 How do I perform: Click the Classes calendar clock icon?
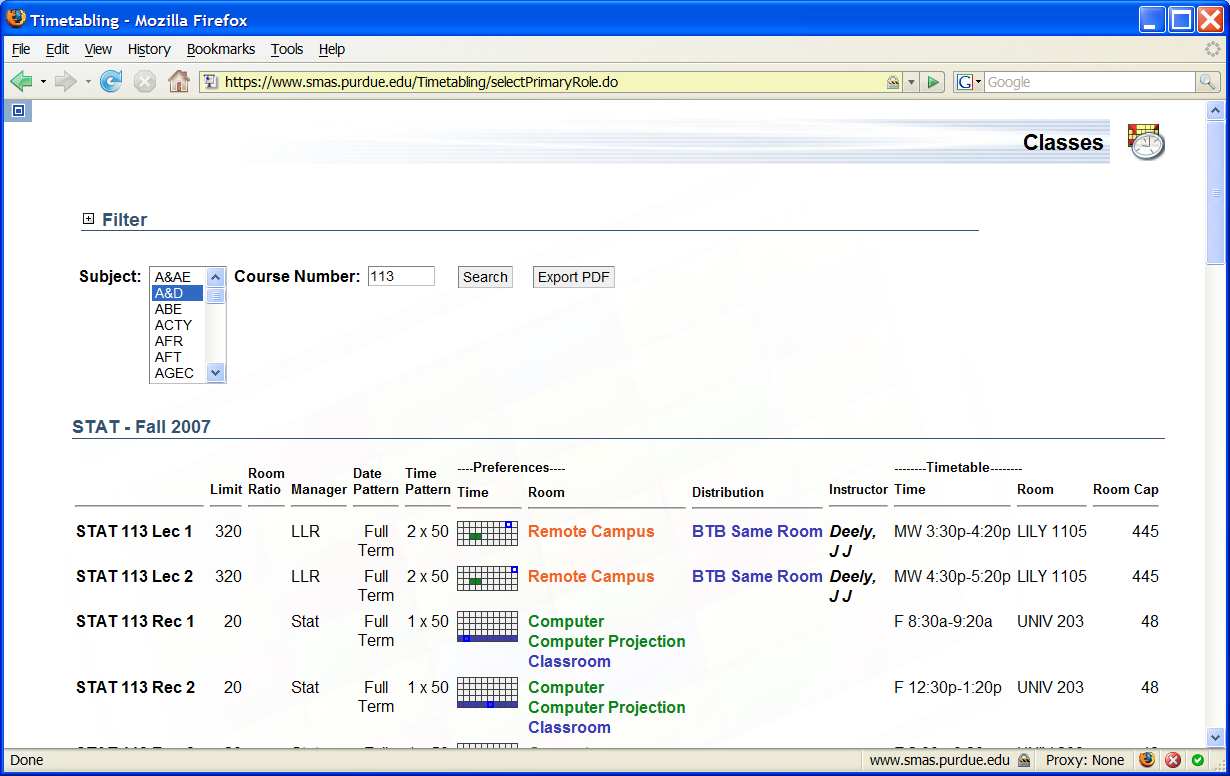[1146, 142]
